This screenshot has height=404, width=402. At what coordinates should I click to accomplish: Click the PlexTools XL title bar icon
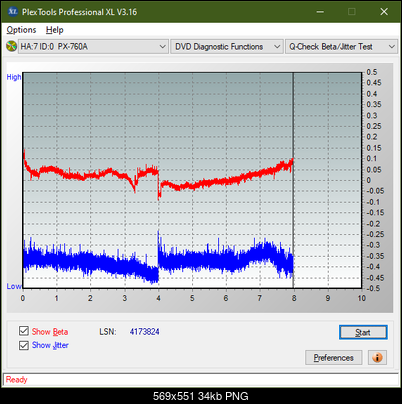click(x=12, y=12)
